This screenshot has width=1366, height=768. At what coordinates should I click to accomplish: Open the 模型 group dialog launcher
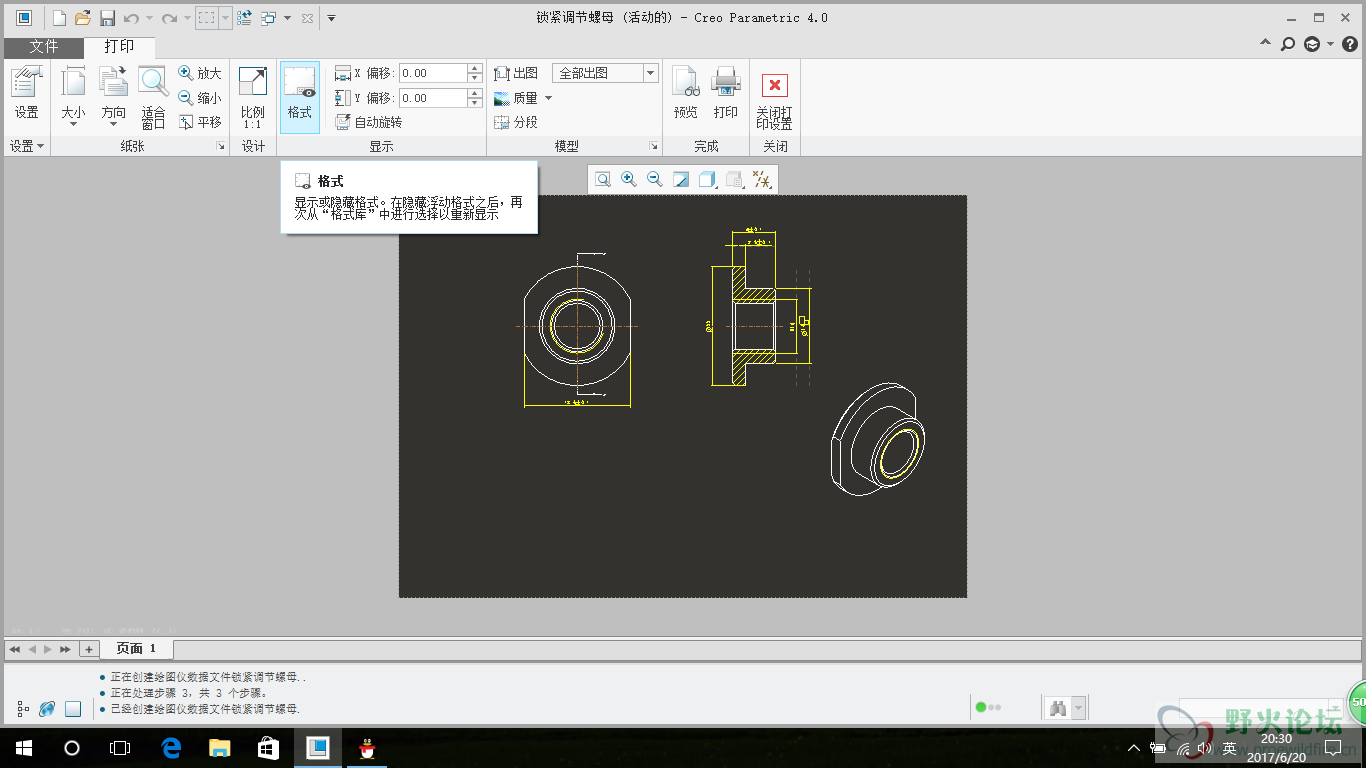pyautogui.click(x=654, y=147)
